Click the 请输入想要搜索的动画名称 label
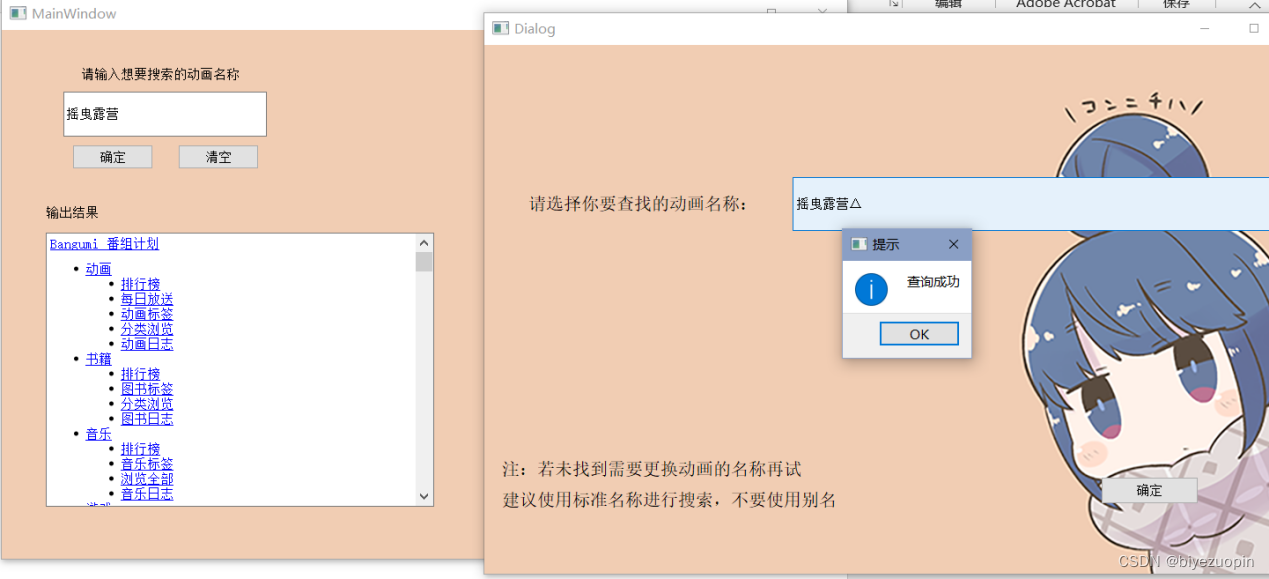Image resolution: width=1269 pixels, height=579 pixels. [160, 74]
